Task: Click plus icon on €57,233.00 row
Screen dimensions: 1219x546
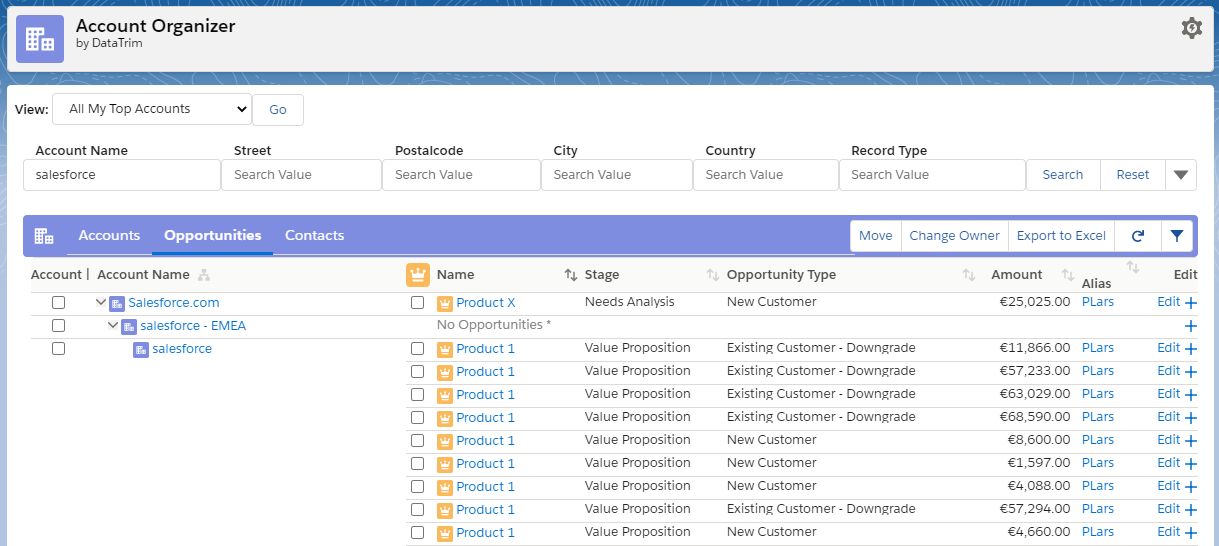Action: coord(1190,372)
